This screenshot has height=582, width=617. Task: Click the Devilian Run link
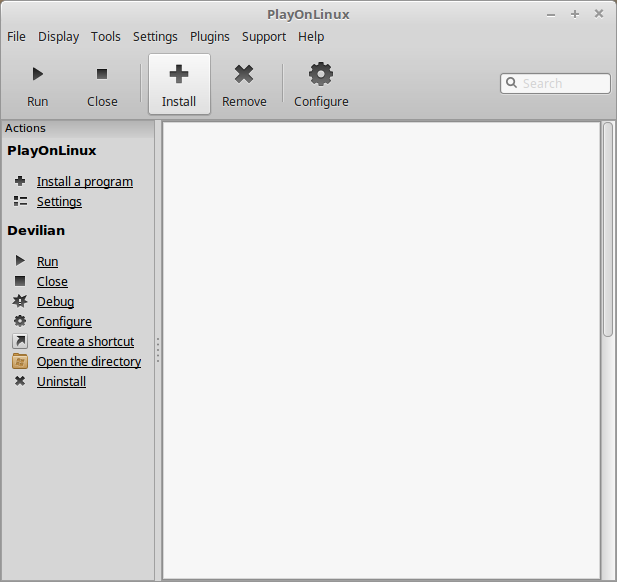(x=48, y=262)
